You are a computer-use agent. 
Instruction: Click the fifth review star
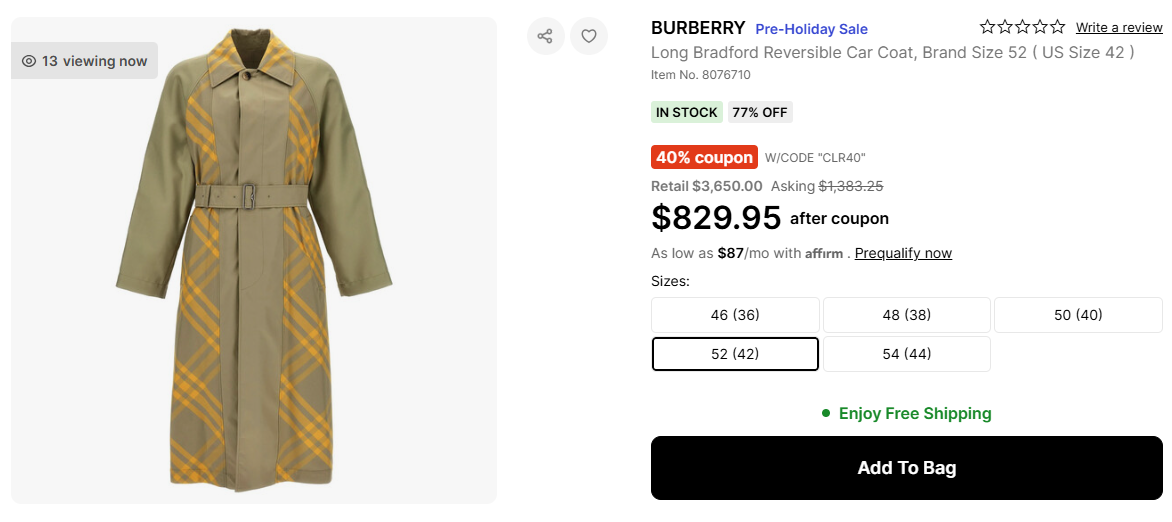(x=1058, y=27)
